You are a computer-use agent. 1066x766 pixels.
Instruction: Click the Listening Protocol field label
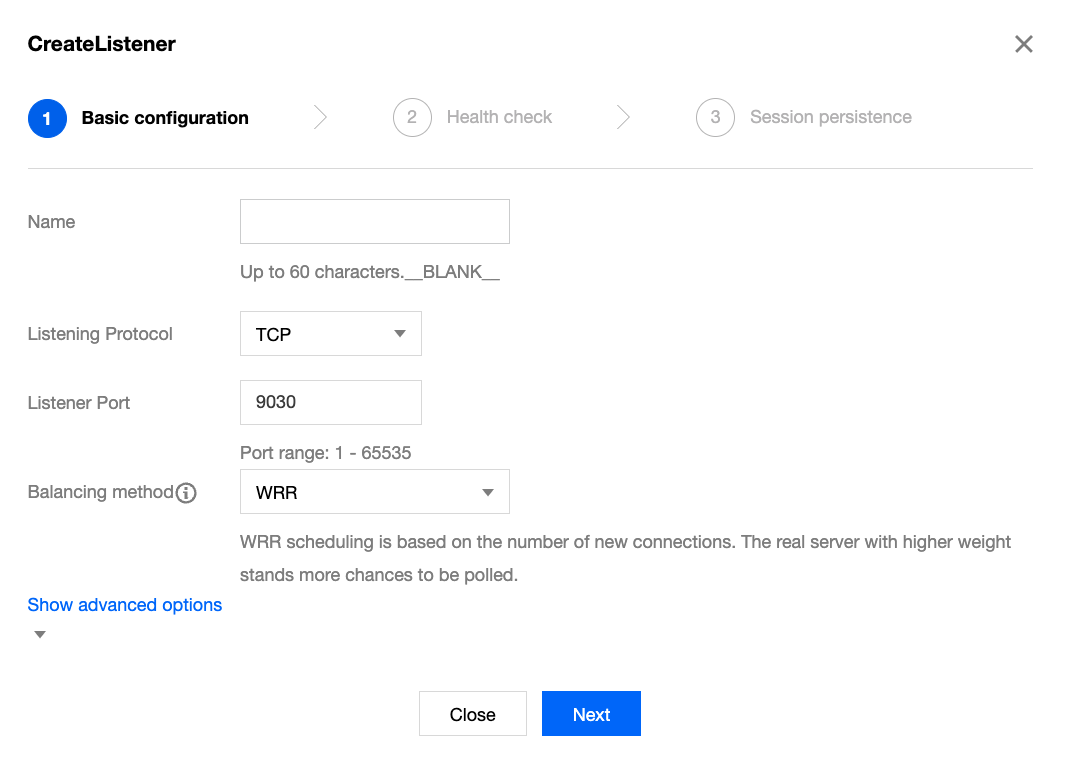point(100,334)
